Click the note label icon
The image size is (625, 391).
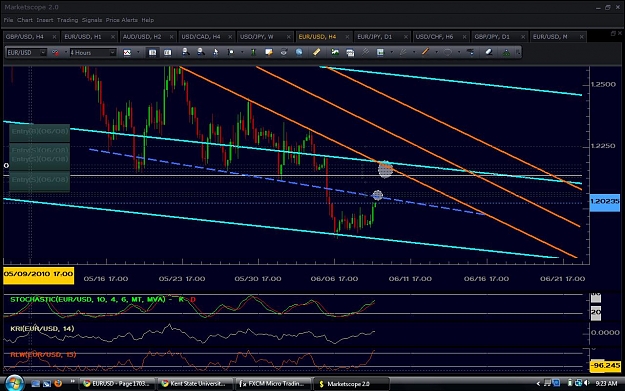click(269, 52)
